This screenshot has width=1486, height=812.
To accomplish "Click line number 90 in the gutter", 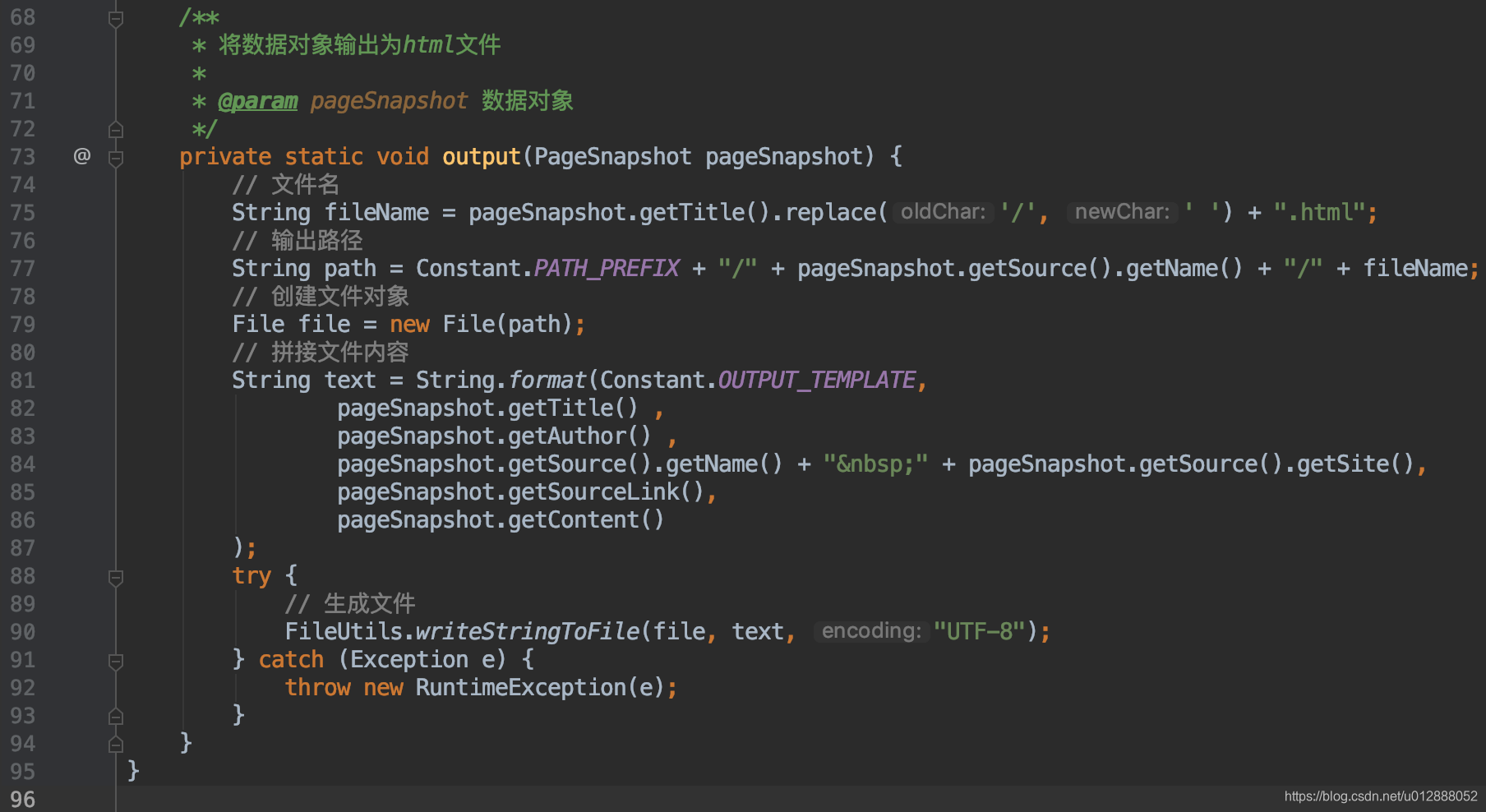I will point(23,632).
